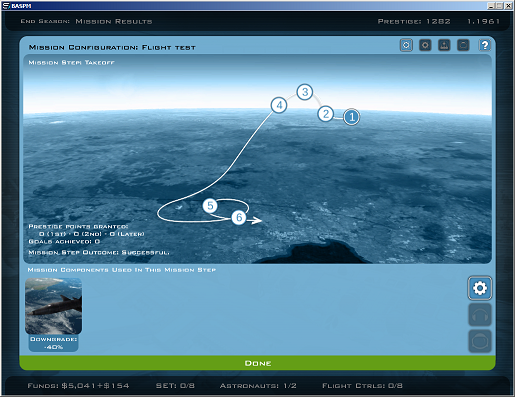This screenshot has height=397, width=515.
Task: Click the green Done button
Action: click(257, 363)
